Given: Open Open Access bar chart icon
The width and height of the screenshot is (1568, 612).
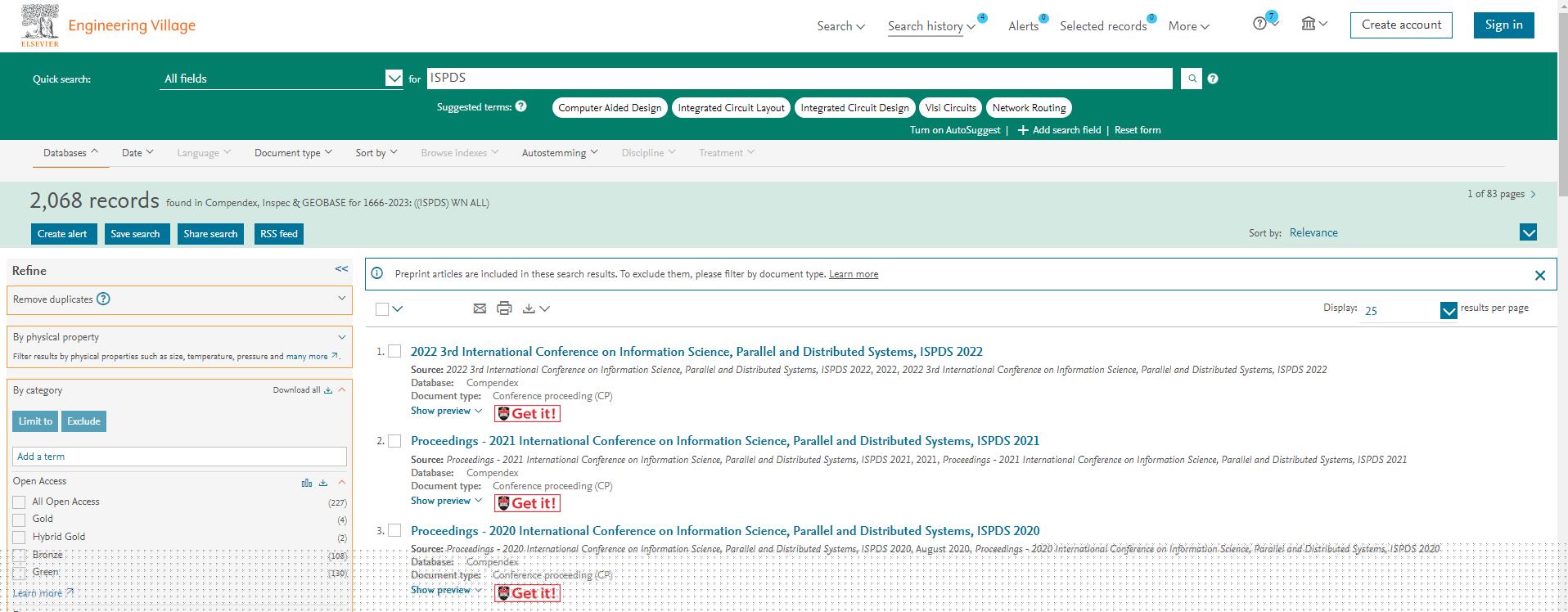Looking at the screenshot, I should tap(307, 483).
